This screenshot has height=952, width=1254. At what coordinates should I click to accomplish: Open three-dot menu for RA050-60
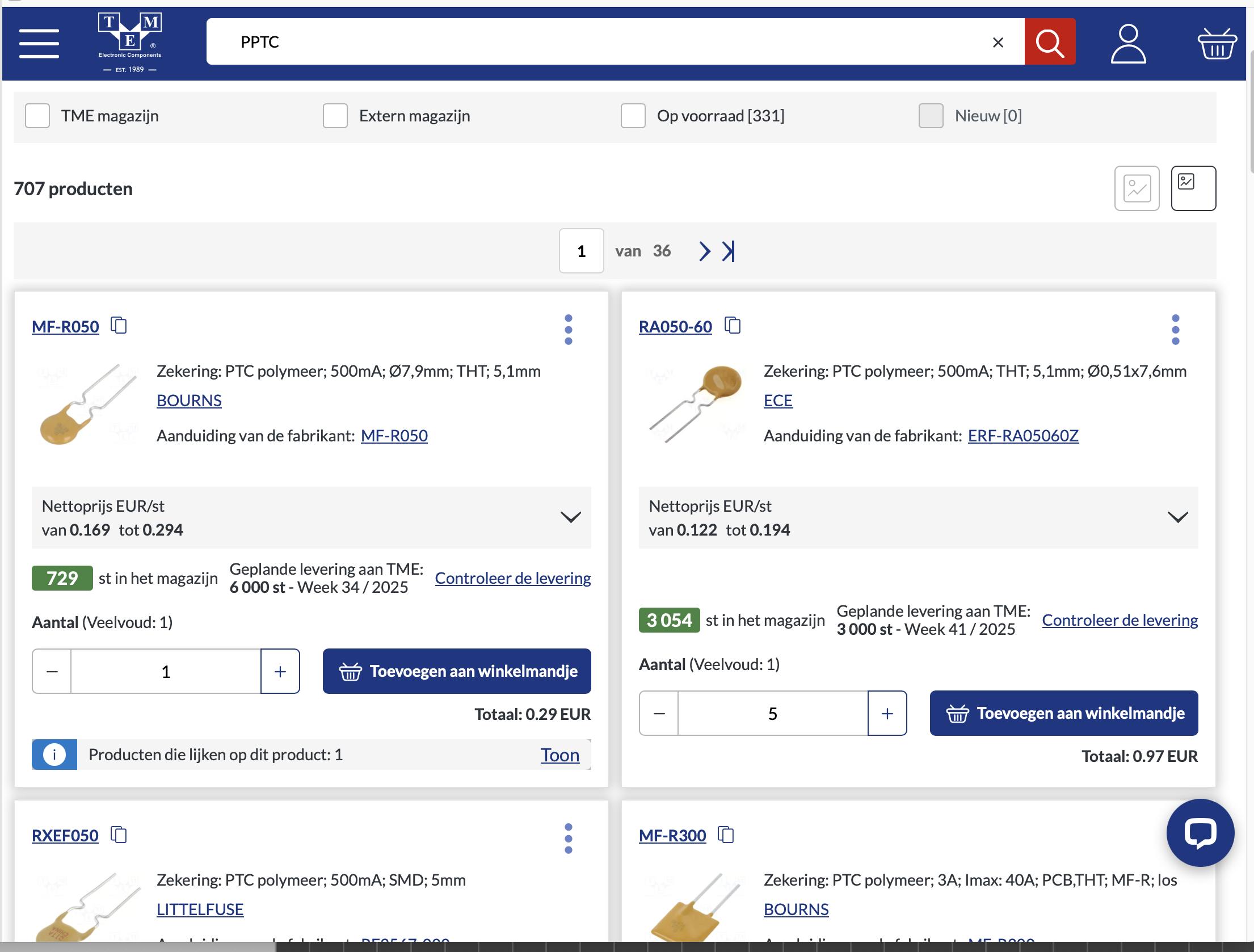coord(1176,330)
